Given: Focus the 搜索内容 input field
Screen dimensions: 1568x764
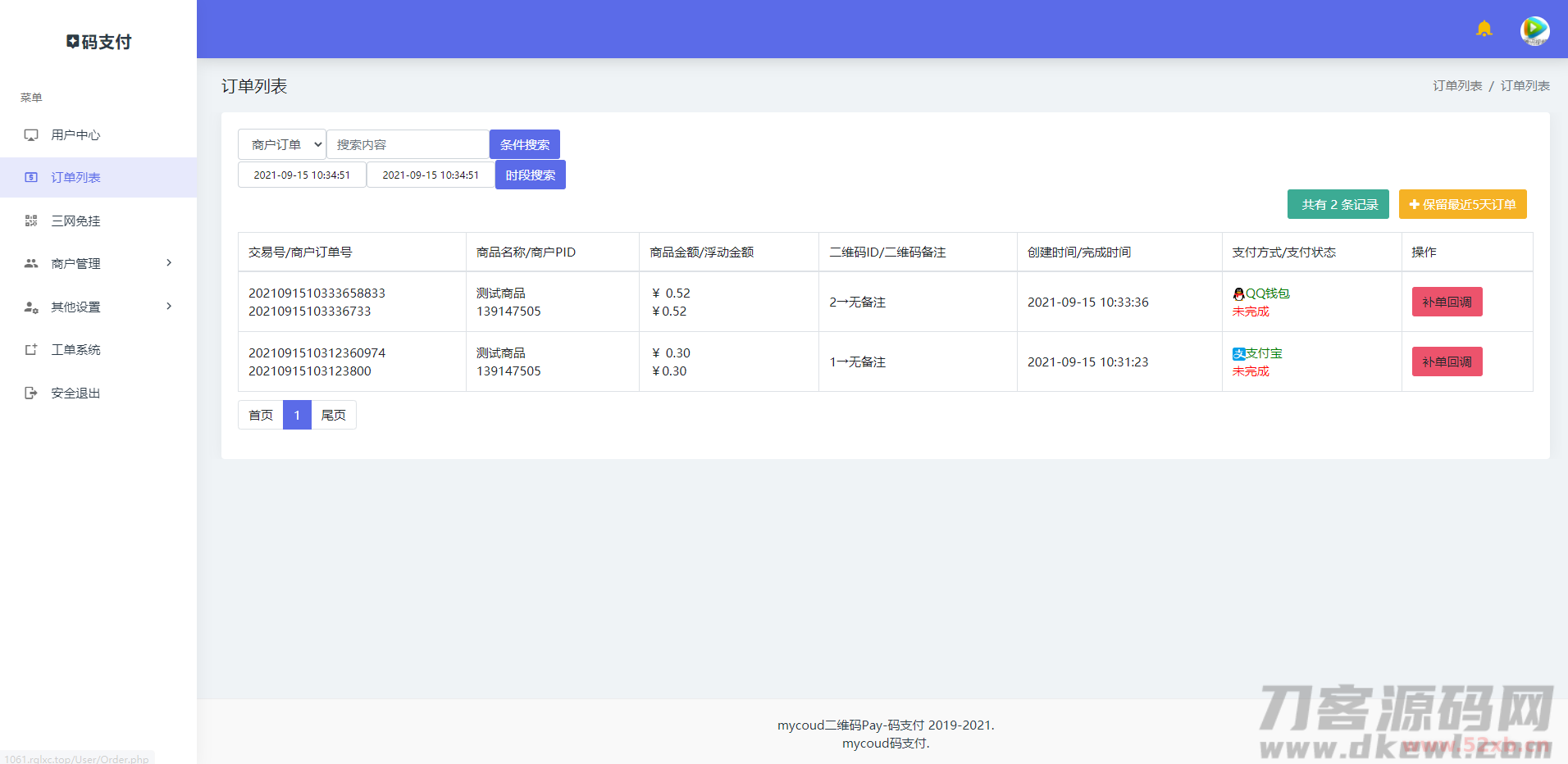Looking at the screenshot, I should [x=408, y=145].
